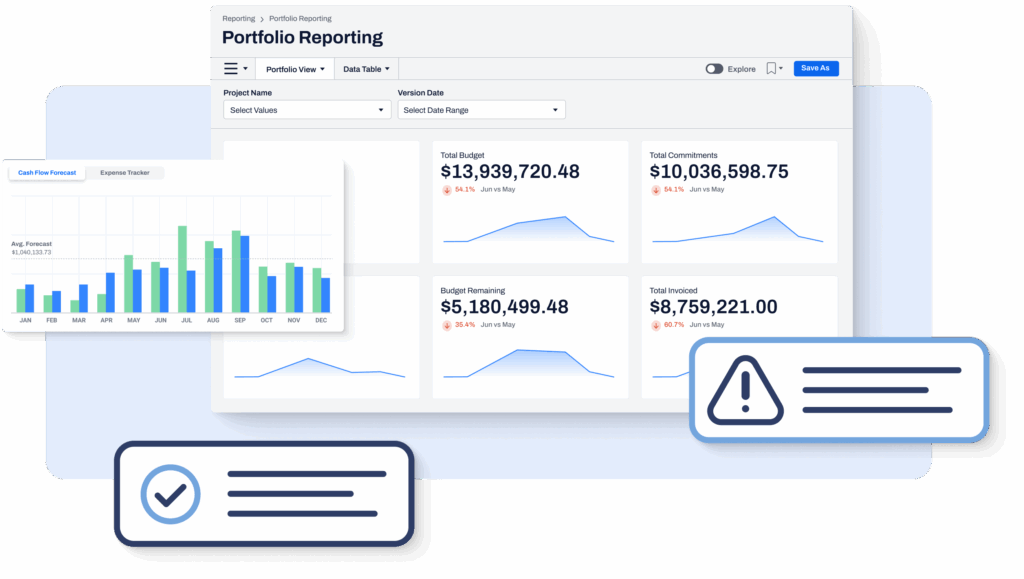Click the bookmark icon

tap(771, 69)
